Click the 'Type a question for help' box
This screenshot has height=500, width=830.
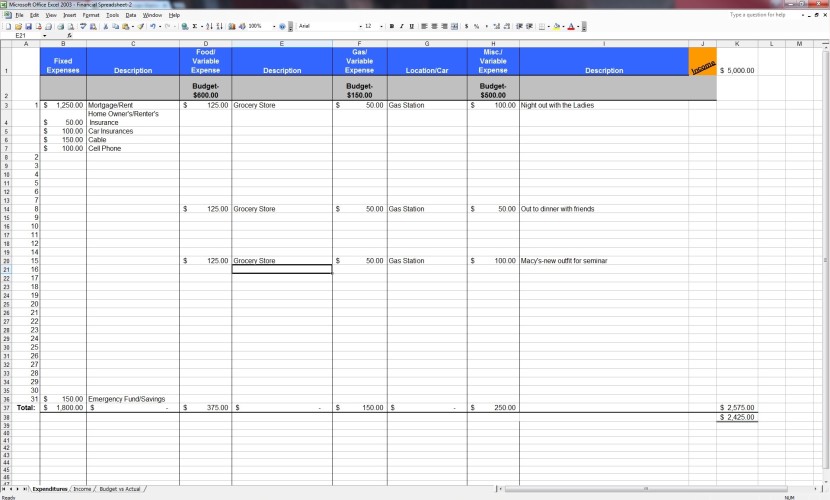point(762,15)
